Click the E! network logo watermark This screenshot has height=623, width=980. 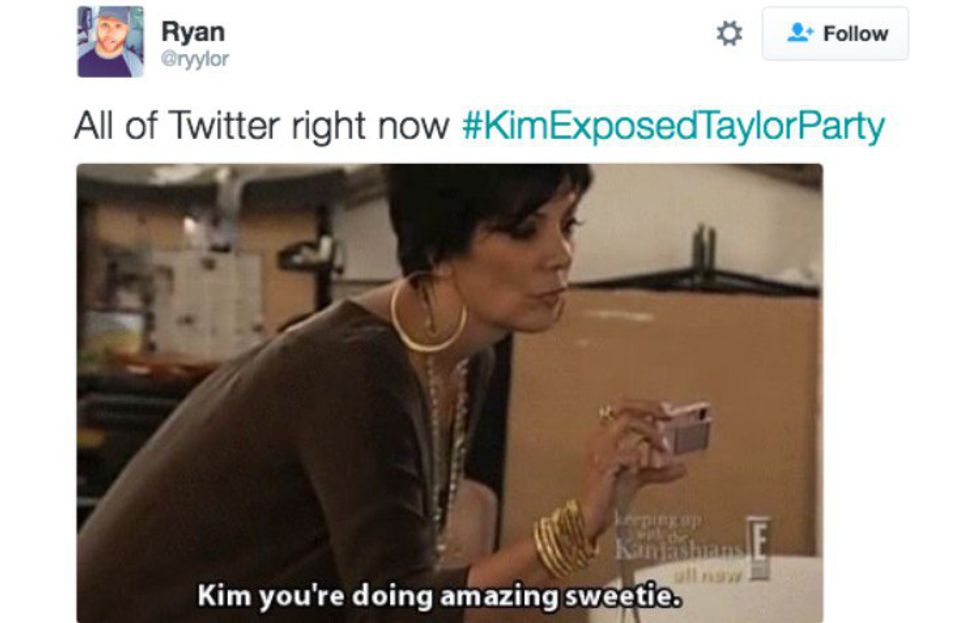758,548
